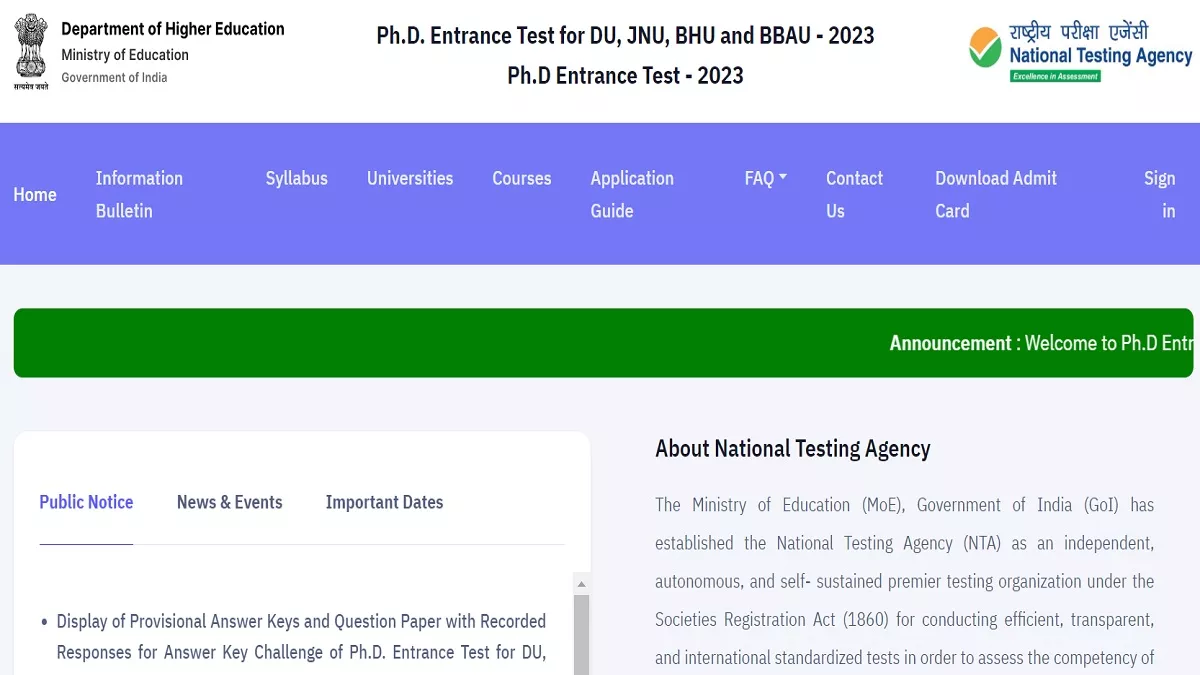Go to the Home page
The image size is (1200, 675).
pyautogui.click(x=35, y=195)
